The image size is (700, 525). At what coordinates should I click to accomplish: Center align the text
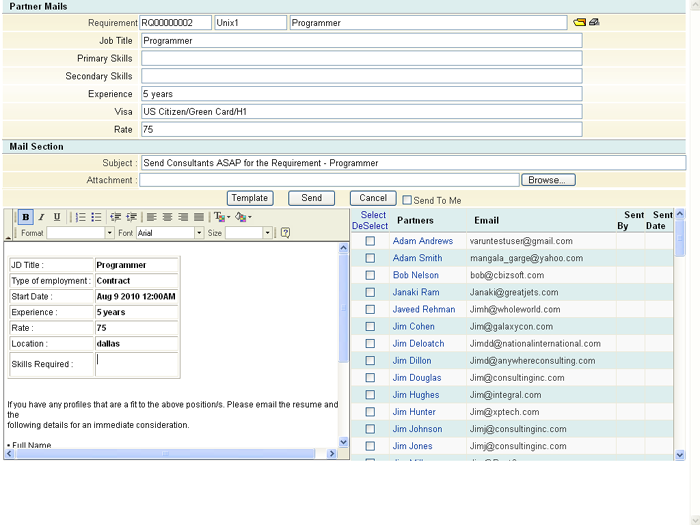coord(167,217)
